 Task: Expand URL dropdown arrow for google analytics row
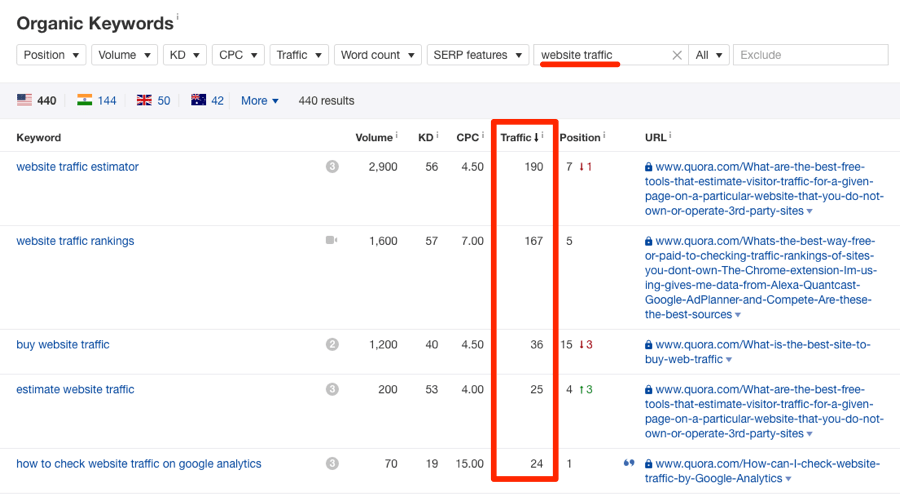789,479
